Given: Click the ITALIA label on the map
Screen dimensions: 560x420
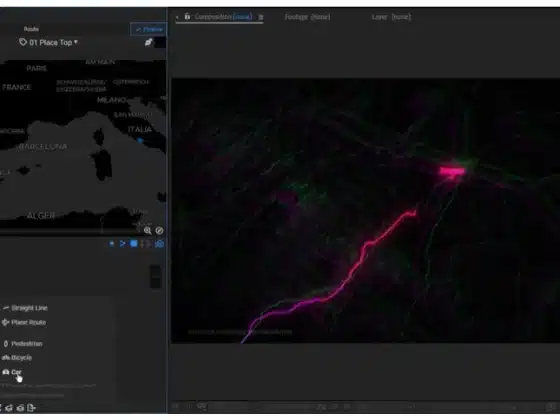Looking at the screenshot, I should (x=140, y=129).
